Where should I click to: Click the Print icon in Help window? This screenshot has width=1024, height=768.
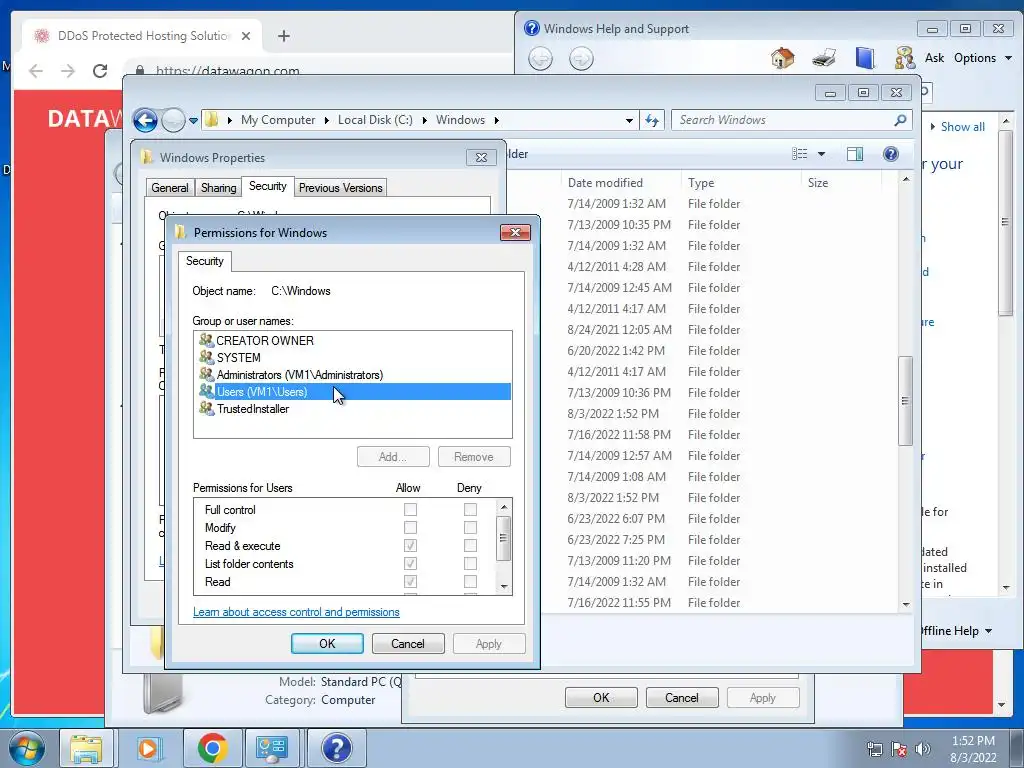[x=824, y=58]
